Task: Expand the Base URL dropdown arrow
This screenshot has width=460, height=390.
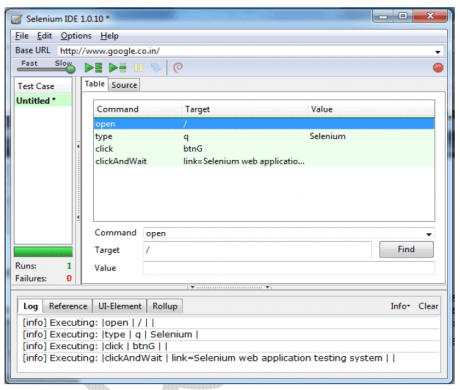Action: (438, 52)
